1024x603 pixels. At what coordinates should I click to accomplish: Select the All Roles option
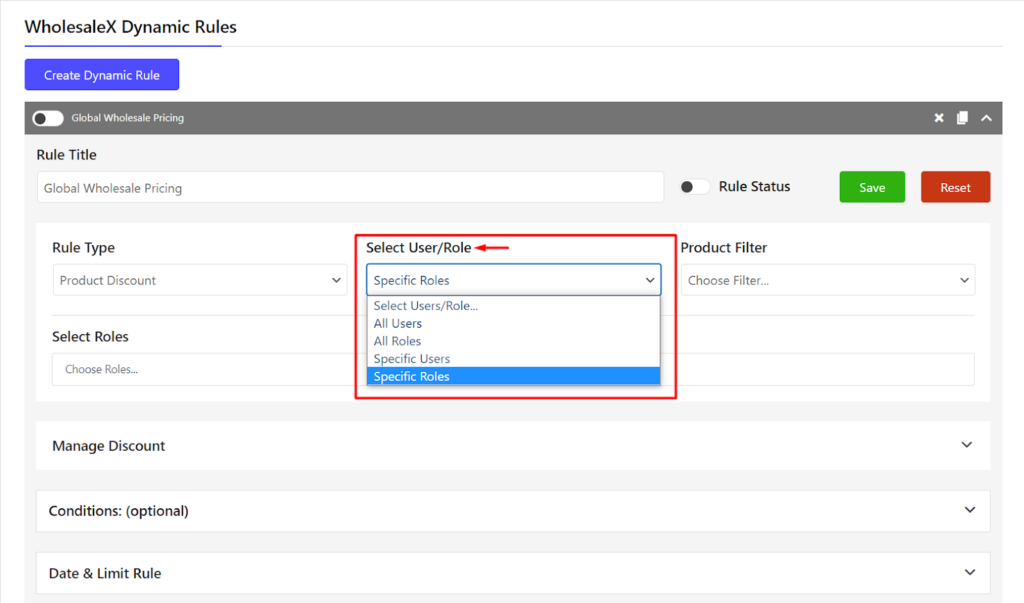coord(513,341)
